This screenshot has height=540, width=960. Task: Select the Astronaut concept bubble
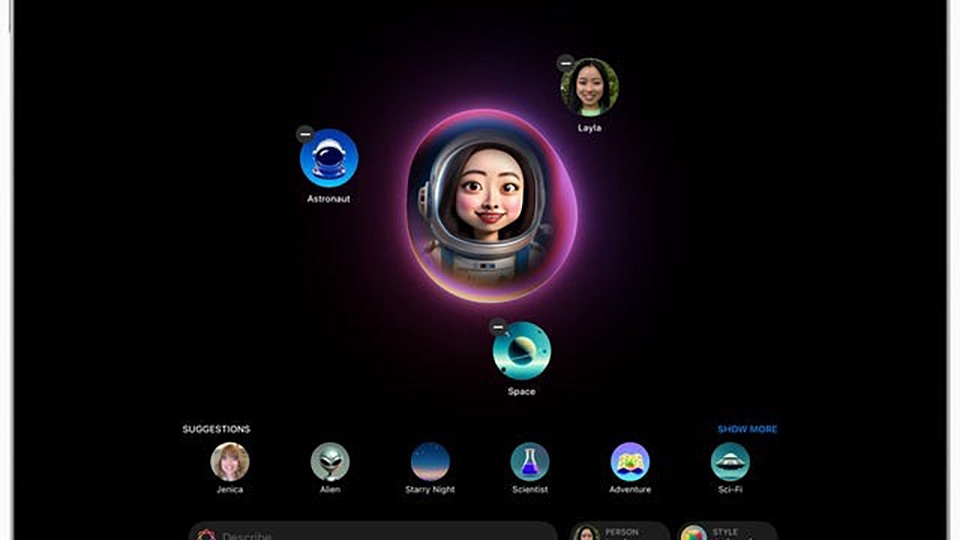329,158
